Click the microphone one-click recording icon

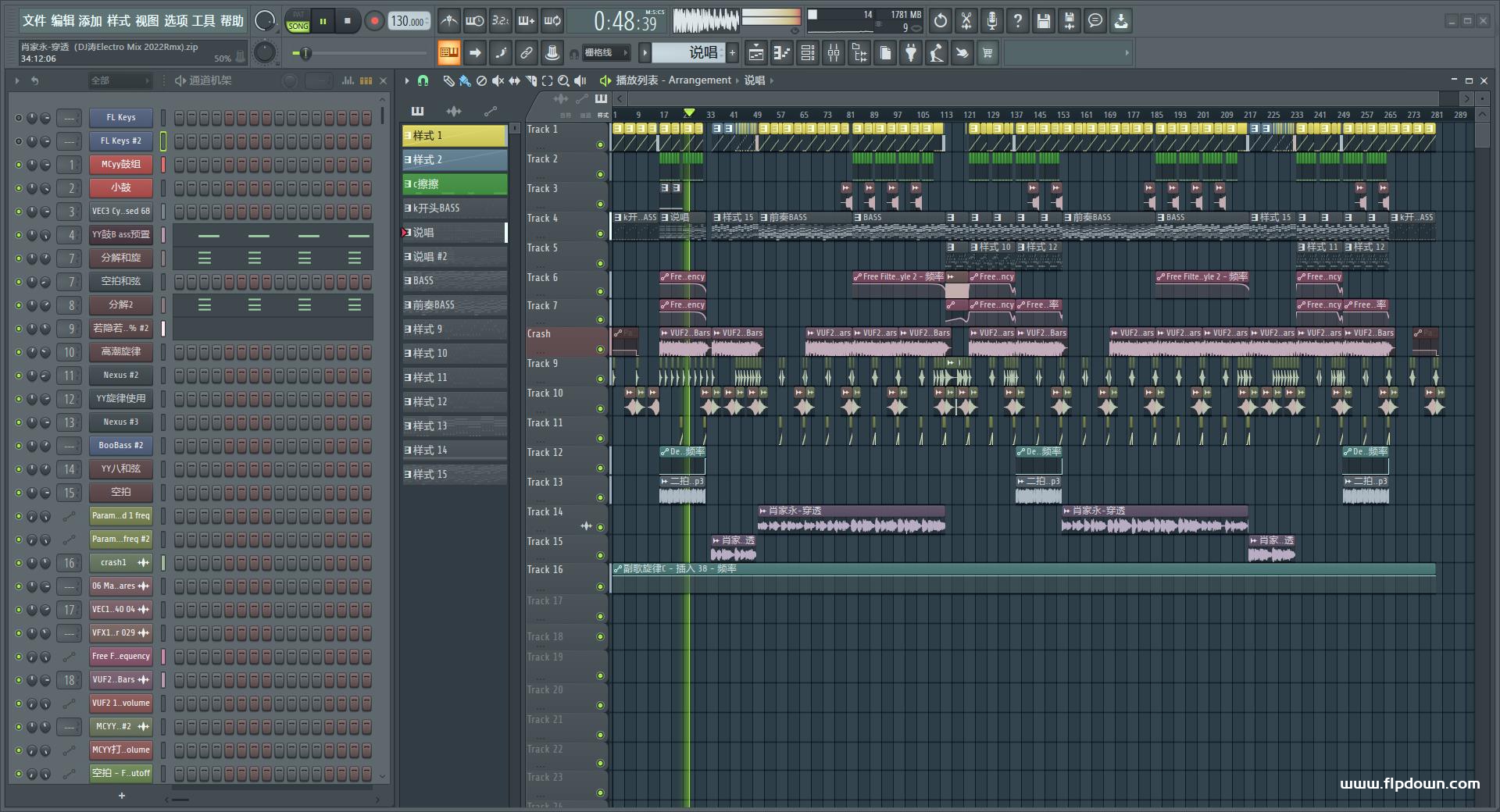pyautogui.click(x=992, y=21)
